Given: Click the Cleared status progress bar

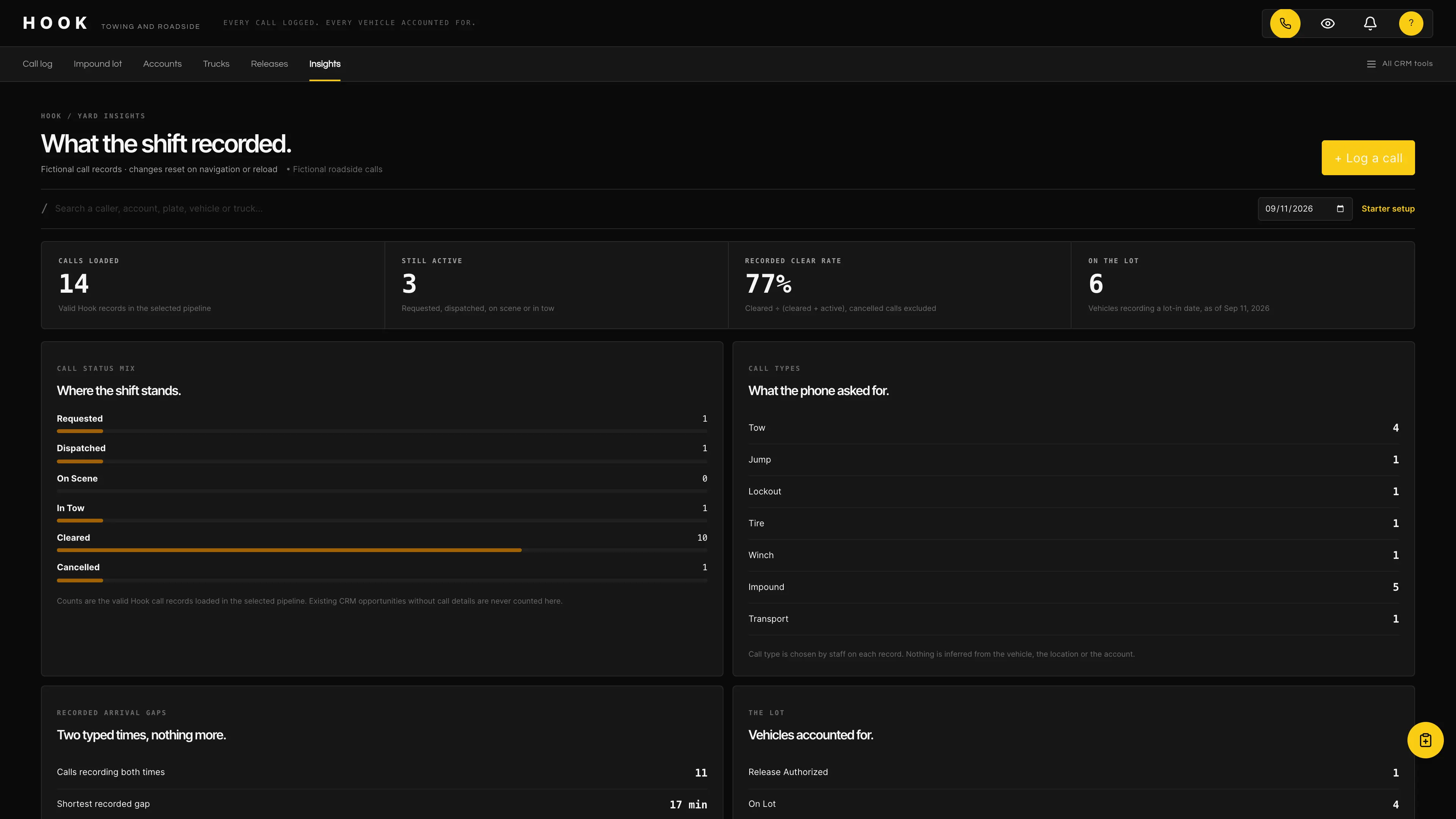Looking at the screenshot, I should 382,550.
